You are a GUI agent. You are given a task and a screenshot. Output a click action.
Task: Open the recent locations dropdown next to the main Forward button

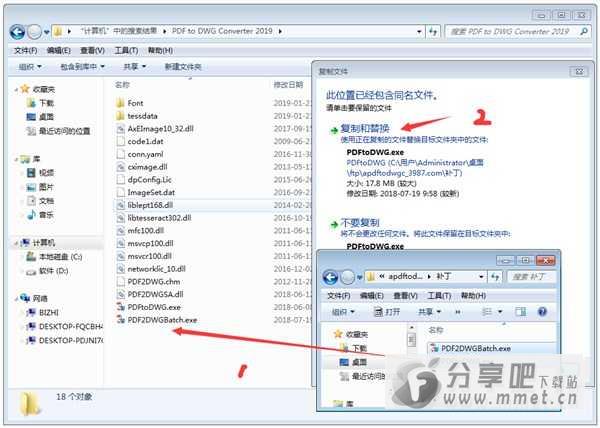46,32
